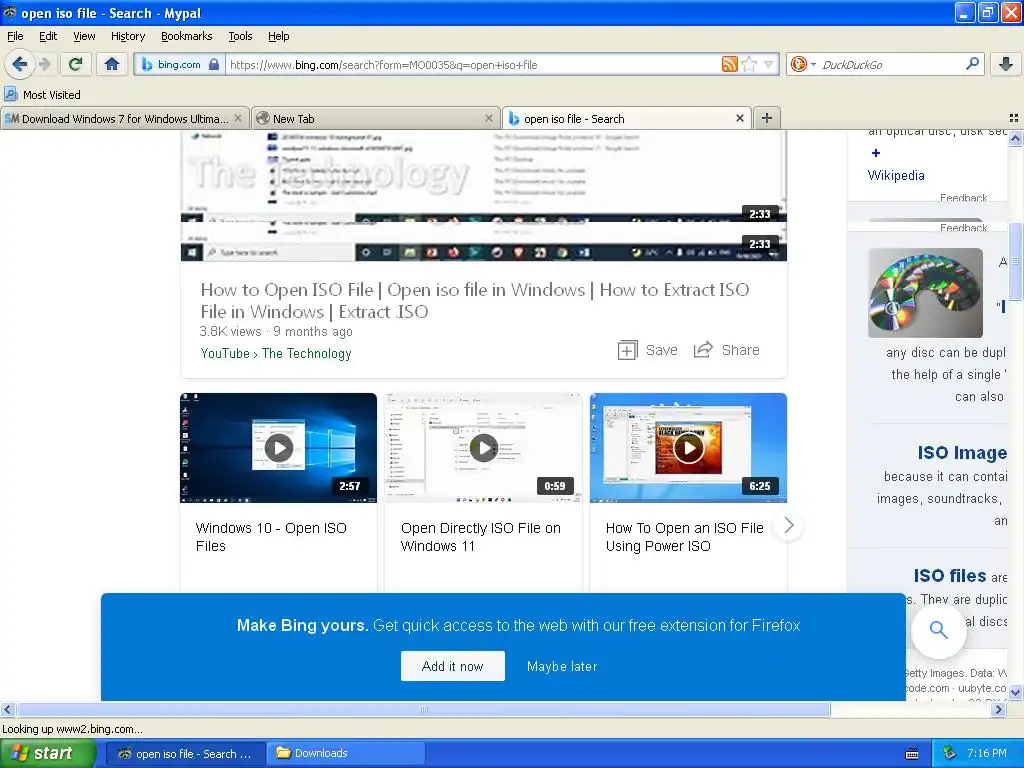1024x768 pixels.
Task: Close the Download Windows 7 tab
Action: pos(238,119)
